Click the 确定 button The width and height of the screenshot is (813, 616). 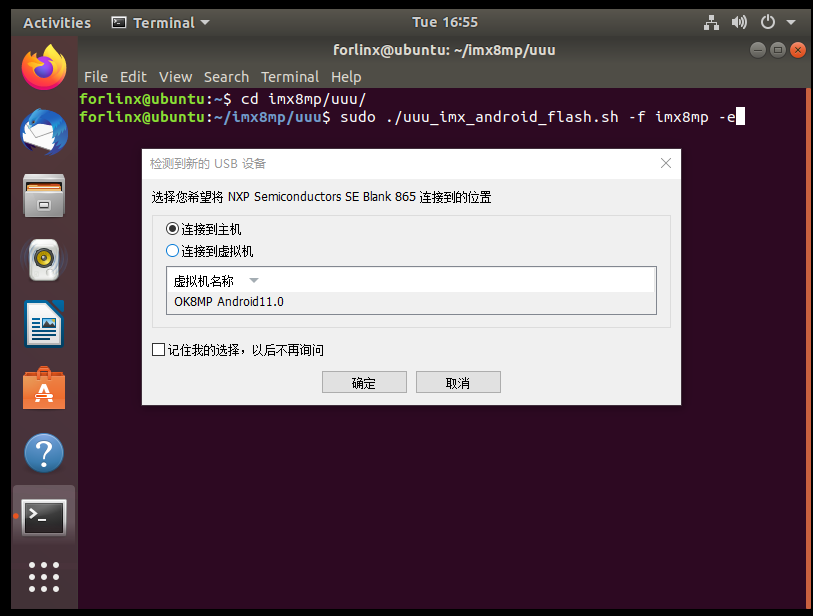(364, 383)
